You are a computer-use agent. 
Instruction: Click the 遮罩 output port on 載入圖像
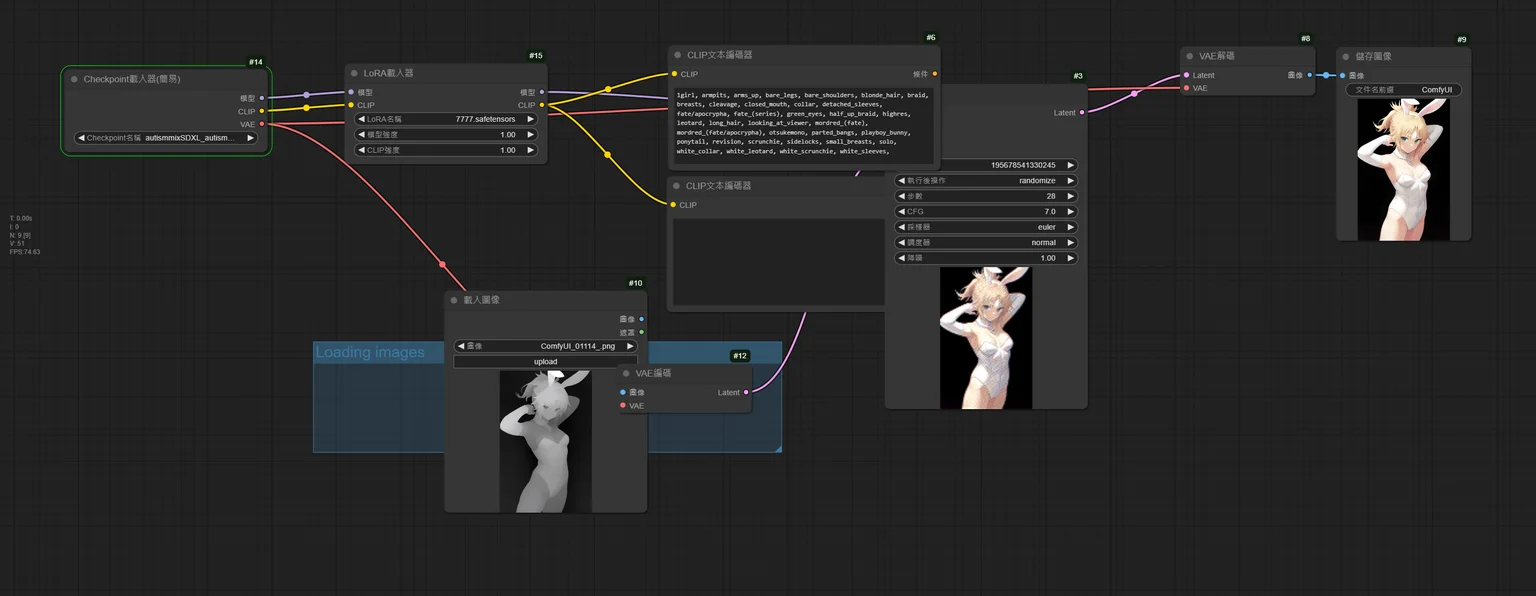coord(641,332)
